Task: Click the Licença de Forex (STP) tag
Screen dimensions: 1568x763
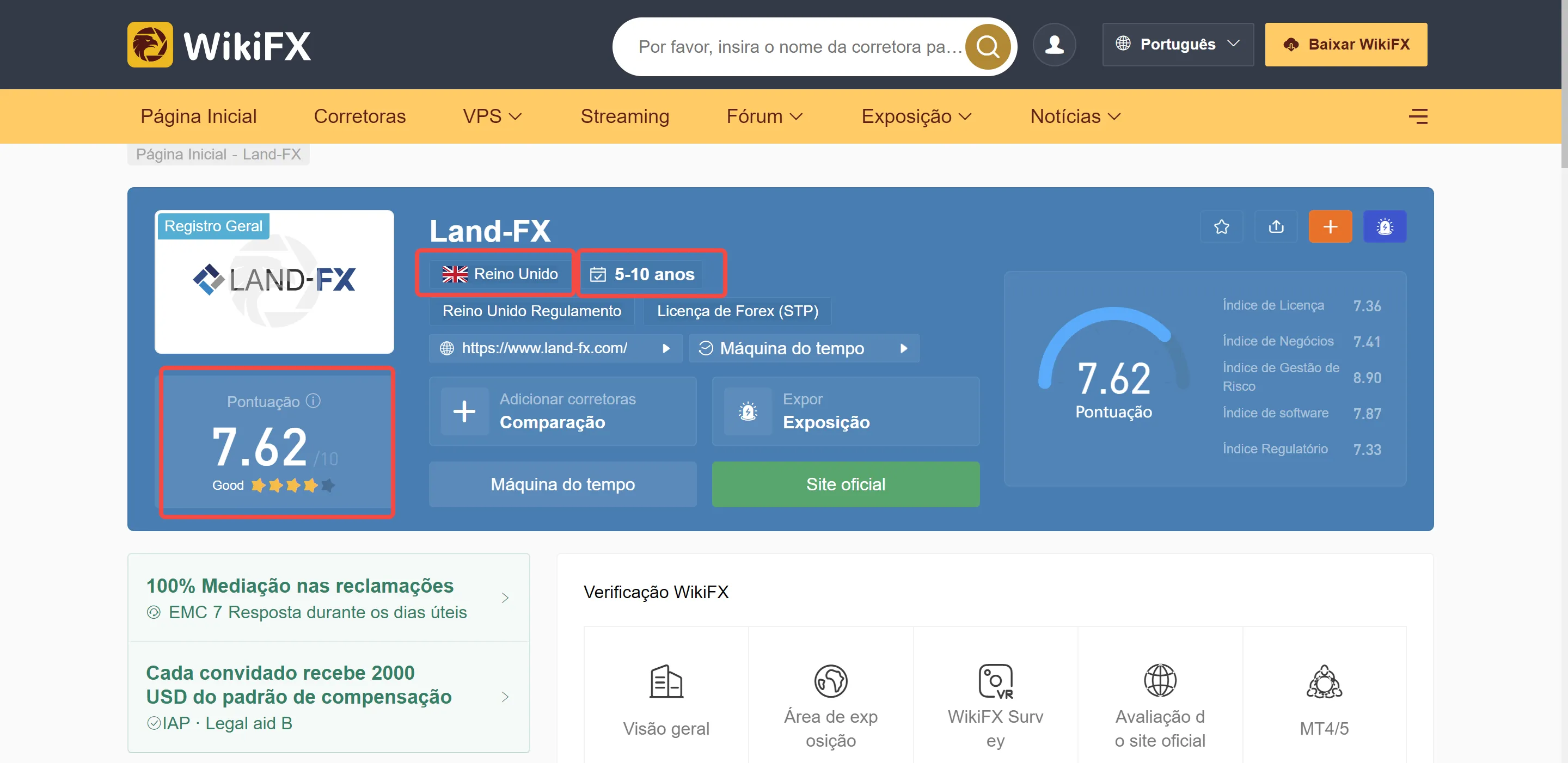Action: [x=737, y=311]
